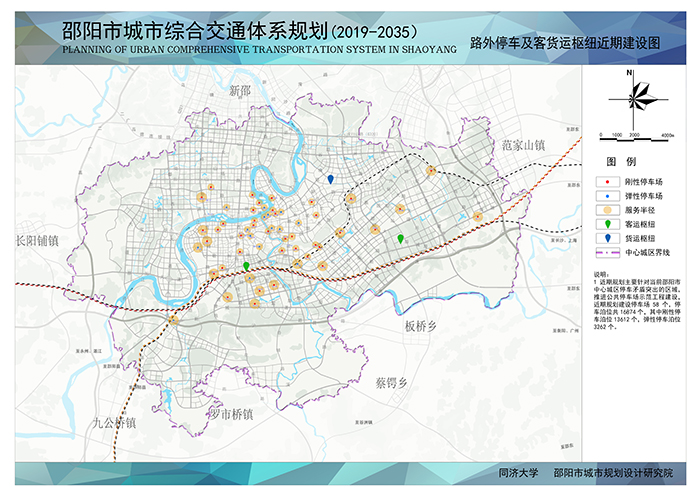This screenshot has height=495, width=700.
Task: Click the 新邵 place label
Action: tap(240, 91)
